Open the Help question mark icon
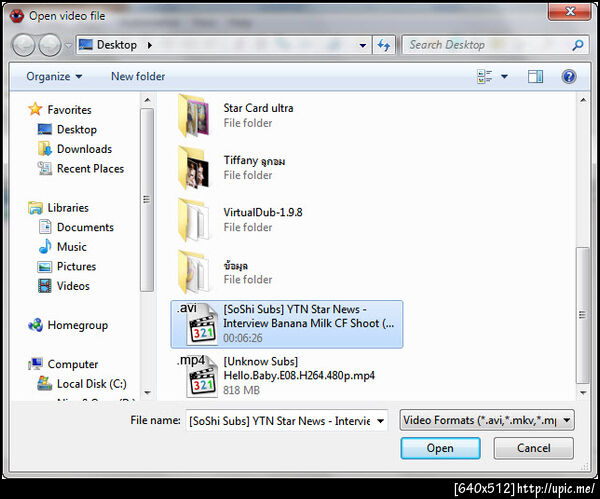The height and width of the screenshot is (499, 600). (569, 77)
